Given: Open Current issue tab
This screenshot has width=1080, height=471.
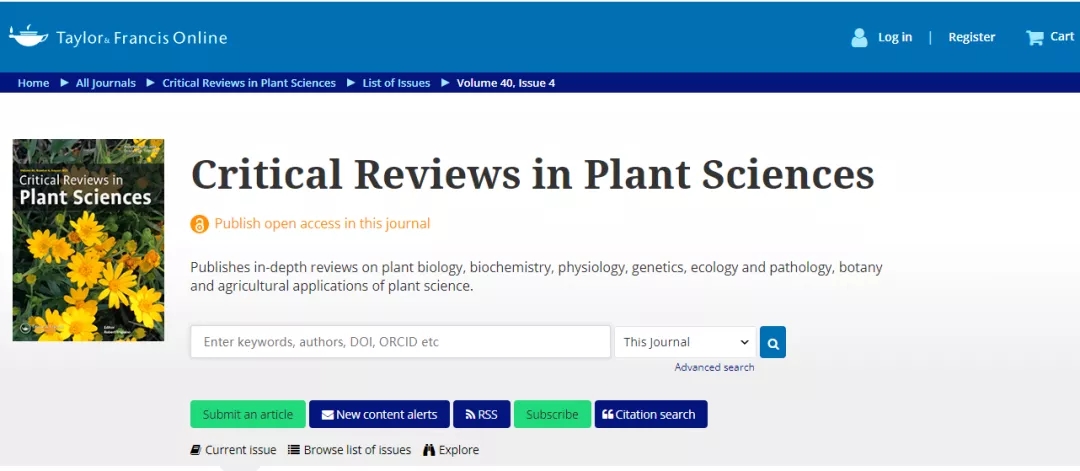Looking at the screenshot, I should click(x=233, y=450).
